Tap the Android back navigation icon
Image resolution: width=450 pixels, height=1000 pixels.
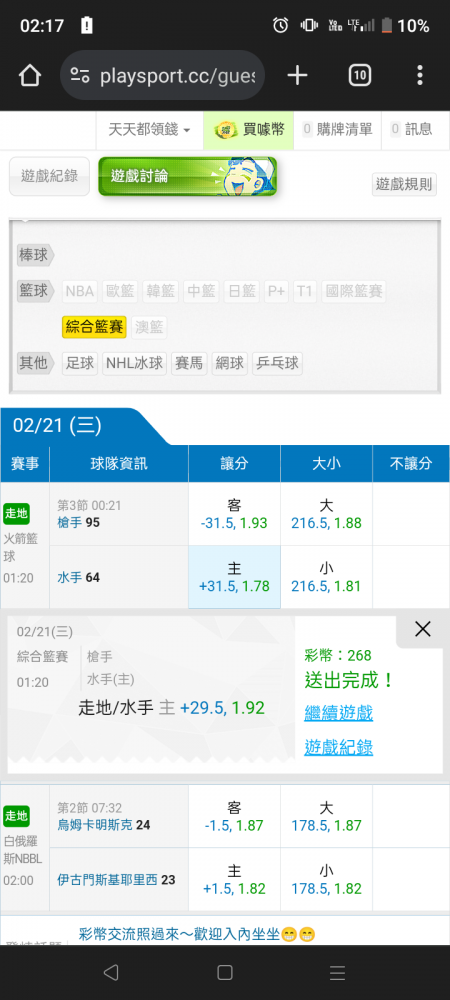(x=111, y=972)
